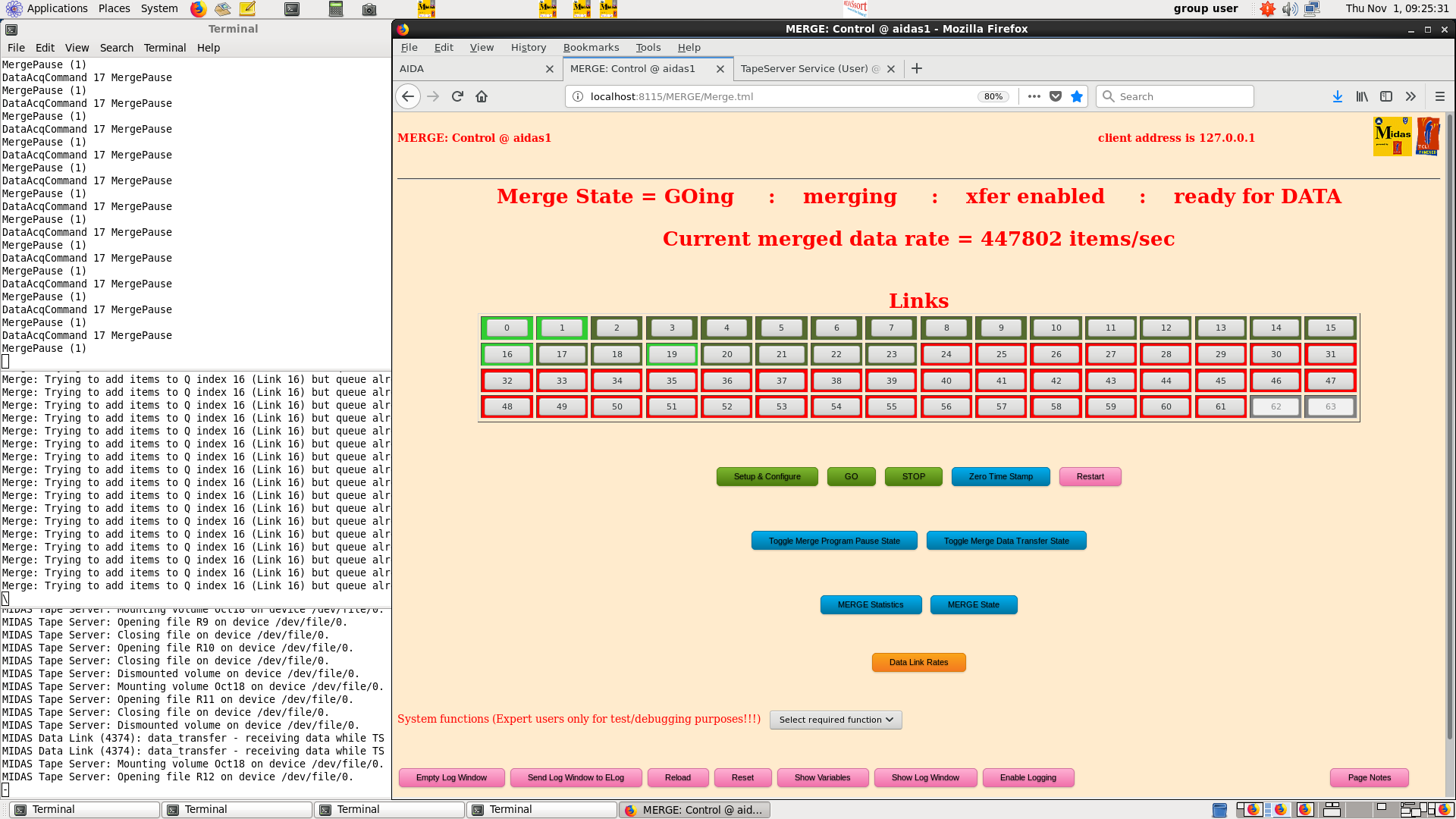Click the volume speaker icon in system tray
The image size is (1456, 819).
click(x=1290, y=9)
